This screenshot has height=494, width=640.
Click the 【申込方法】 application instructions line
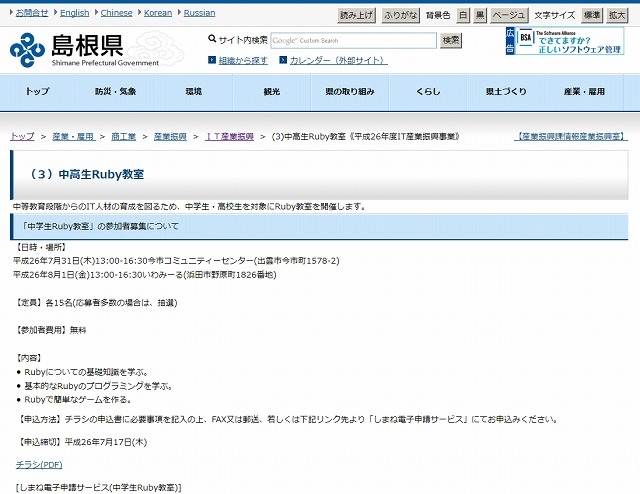(288, 420)
